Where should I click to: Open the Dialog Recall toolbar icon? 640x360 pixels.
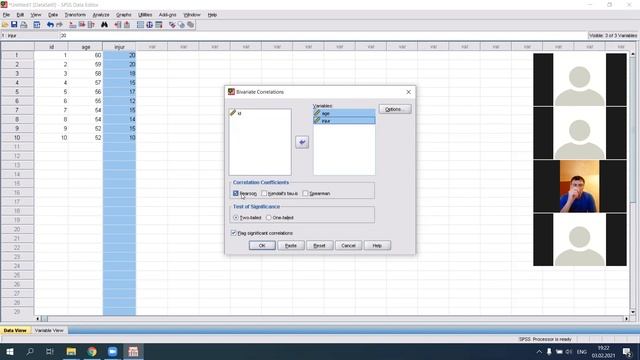point(37,25)
